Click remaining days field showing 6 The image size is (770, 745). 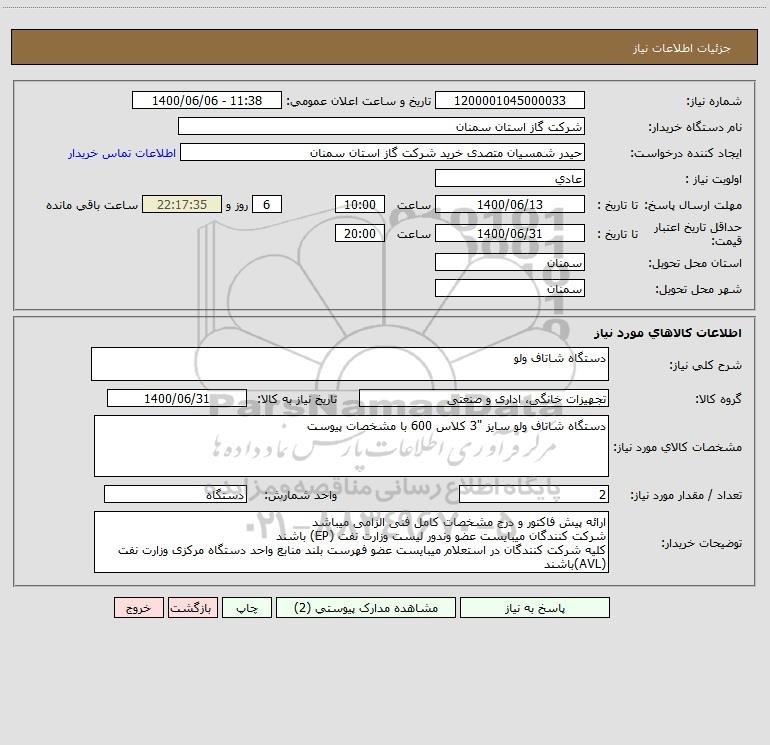pyautogui.click(x=267, y=205)
